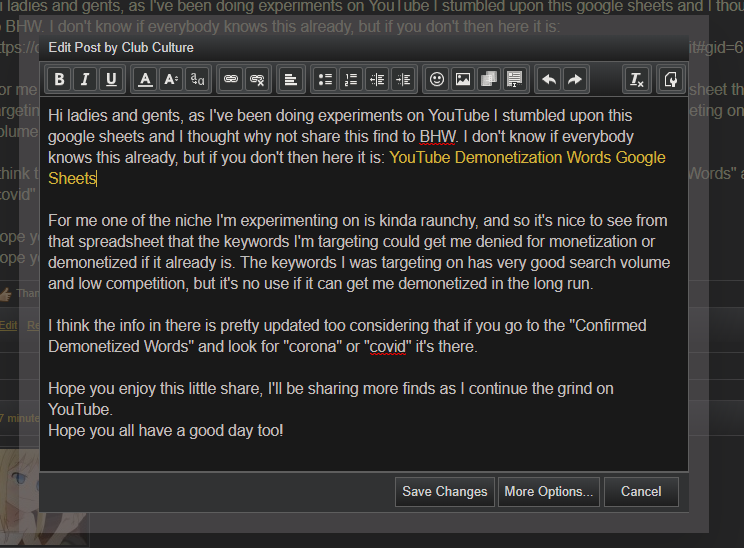Toggle italic formatting

85,79
